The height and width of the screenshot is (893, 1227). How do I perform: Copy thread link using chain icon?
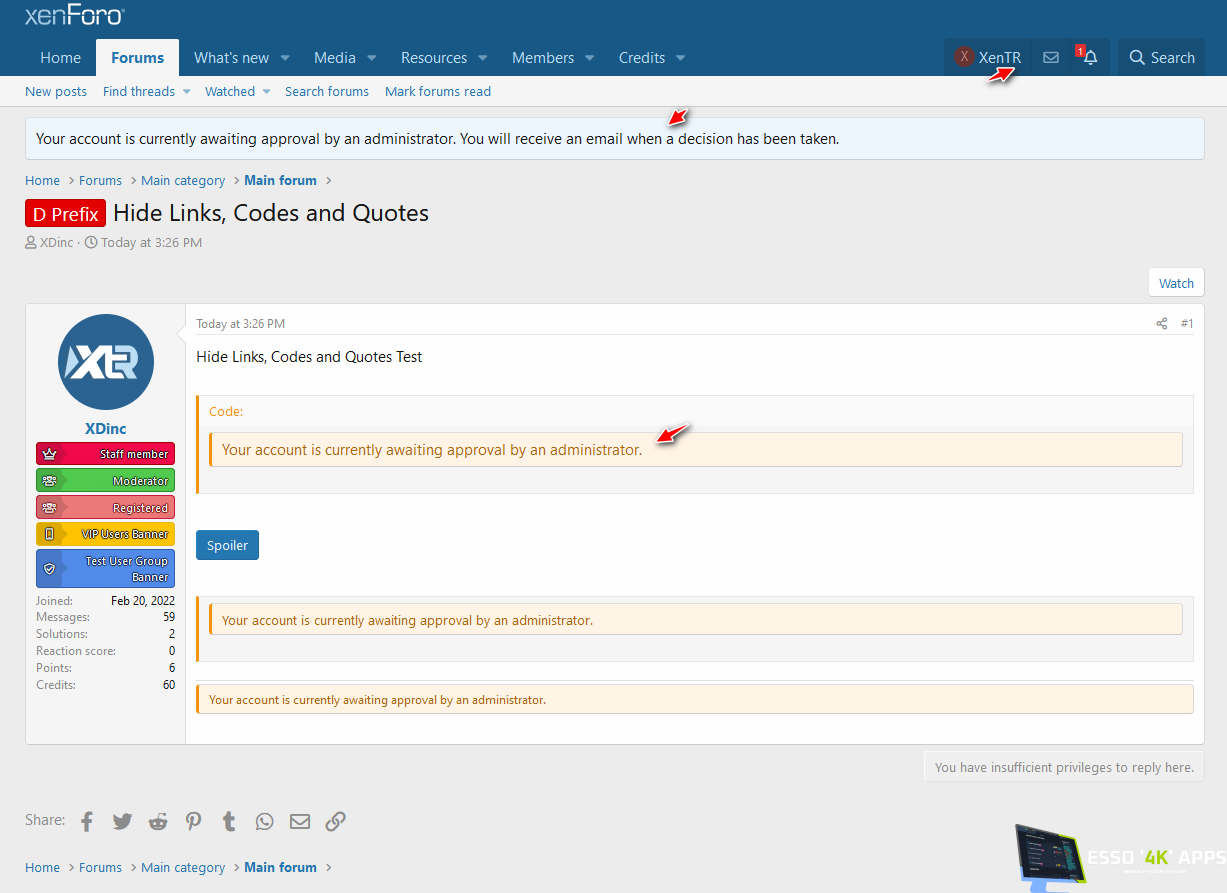335,821
